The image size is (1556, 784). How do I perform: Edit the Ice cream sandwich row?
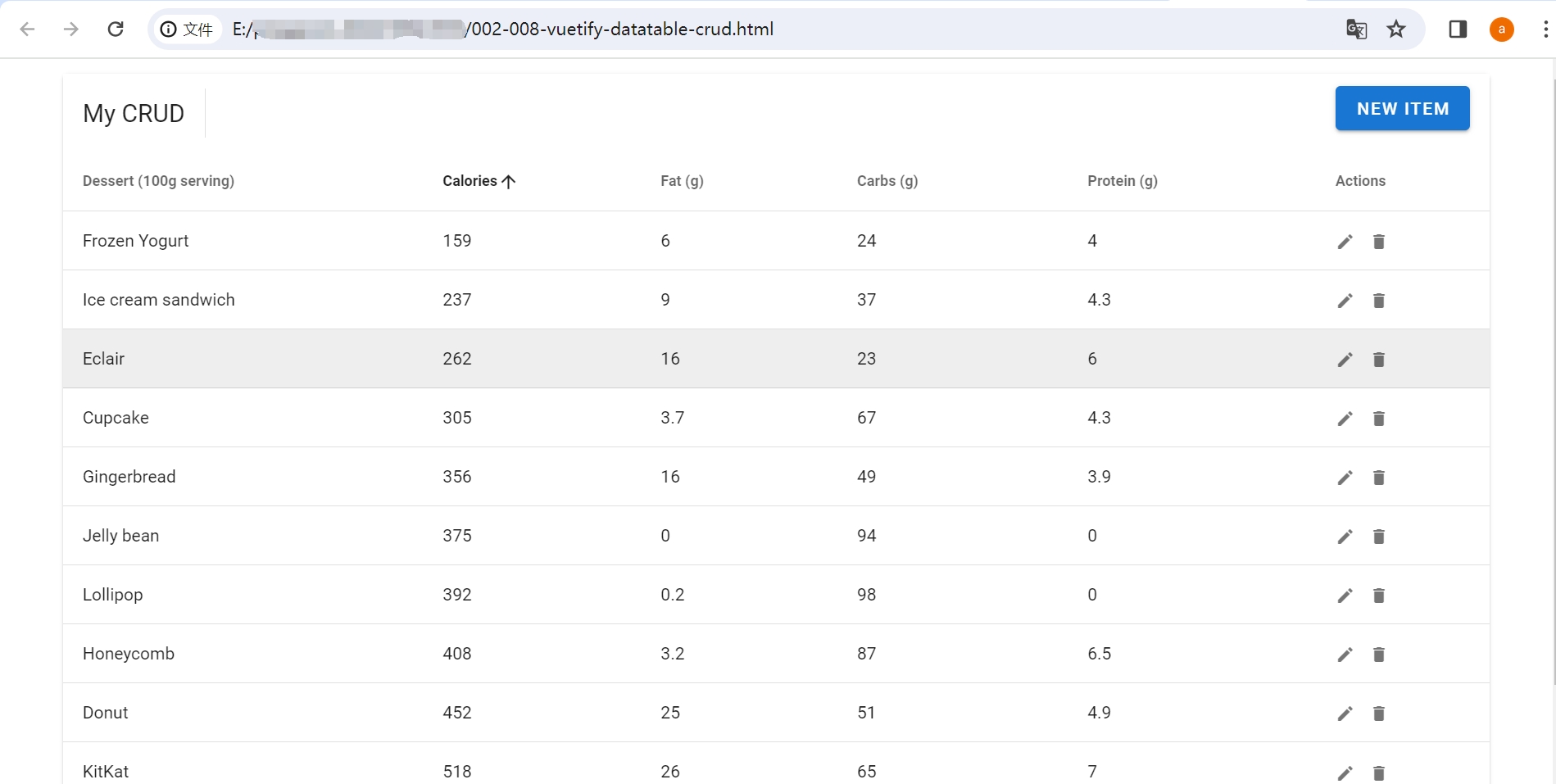(x=1344, y=300)
